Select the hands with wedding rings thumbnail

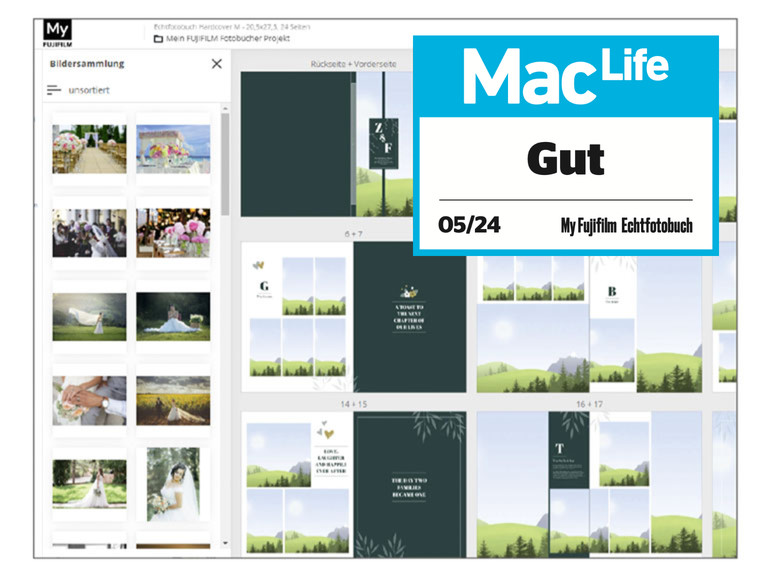pos(89,401)
